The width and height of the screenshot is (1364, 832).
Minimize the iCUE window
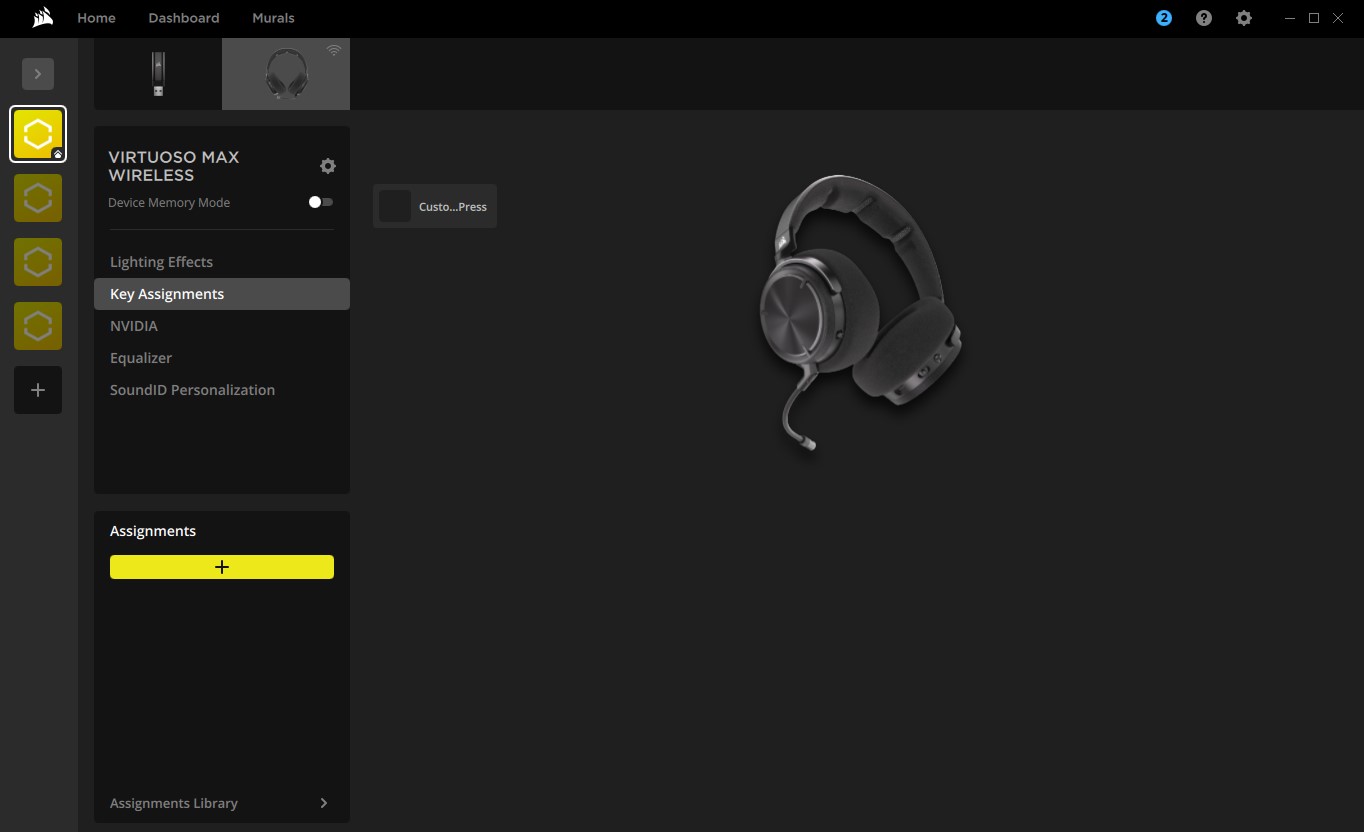pos(1290,18)
